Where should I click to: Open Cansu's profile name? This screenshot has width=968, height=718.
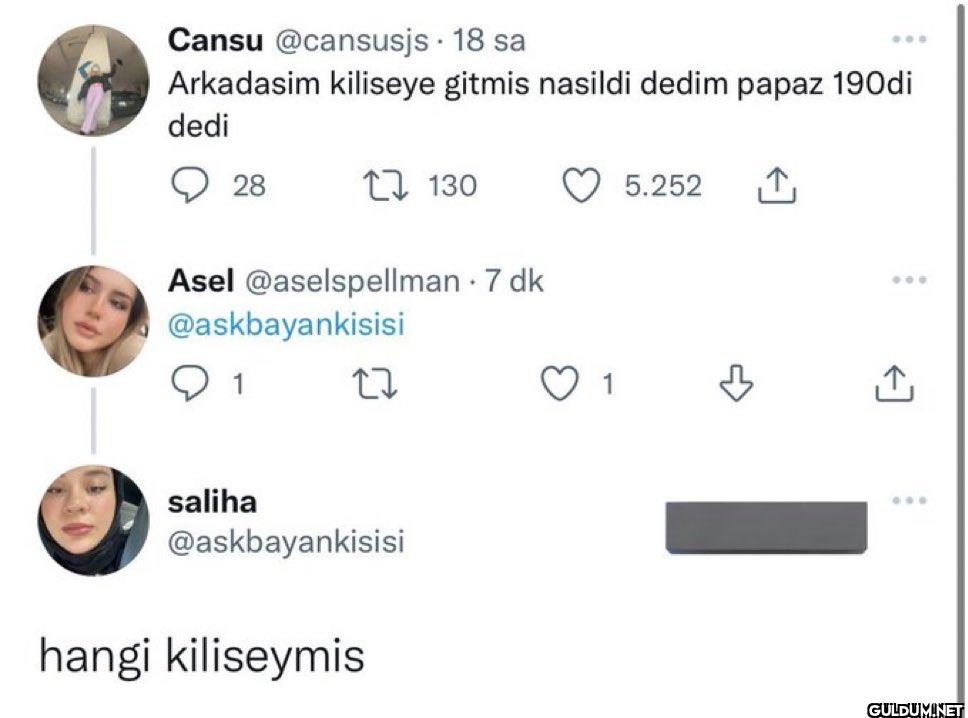215,41
